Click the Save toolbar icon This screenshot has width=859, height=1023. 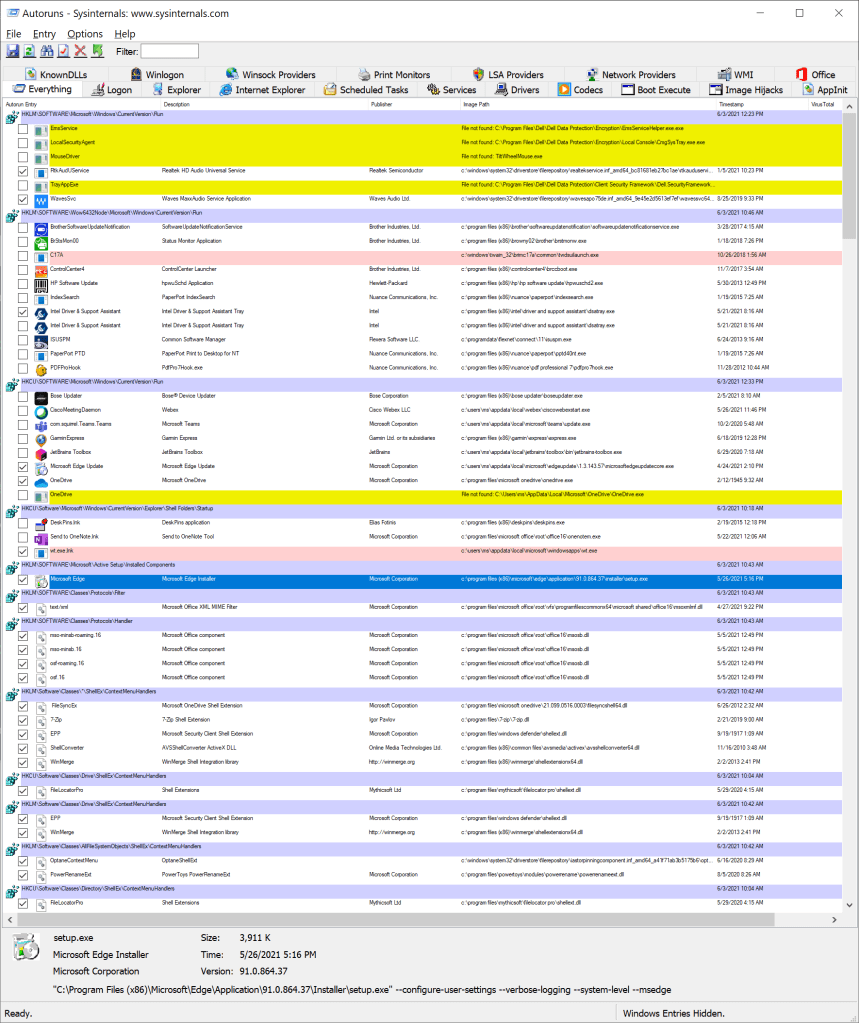(x=12, y=51)
